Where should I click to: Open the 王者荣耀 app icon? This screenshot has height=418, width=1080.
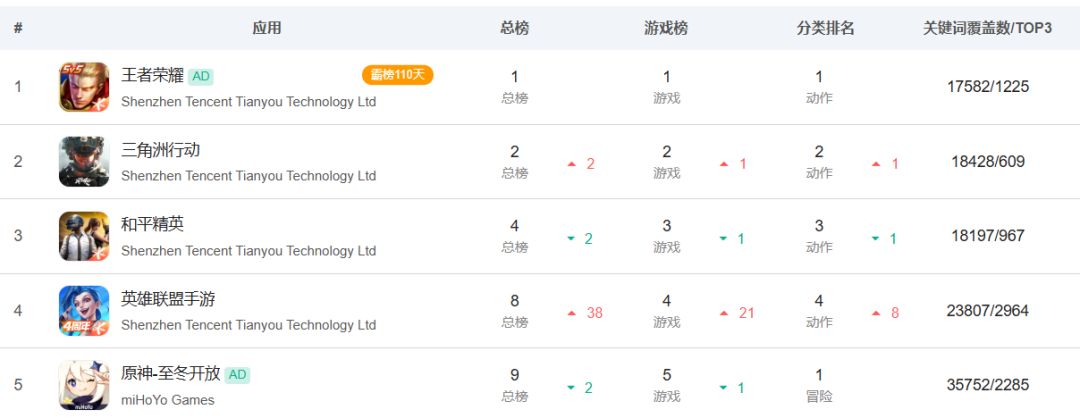(84, 87)
